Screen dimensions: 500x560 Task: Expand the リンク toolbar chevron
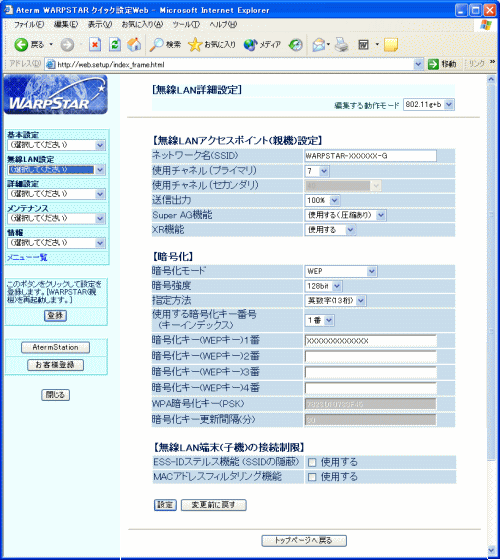493,62
